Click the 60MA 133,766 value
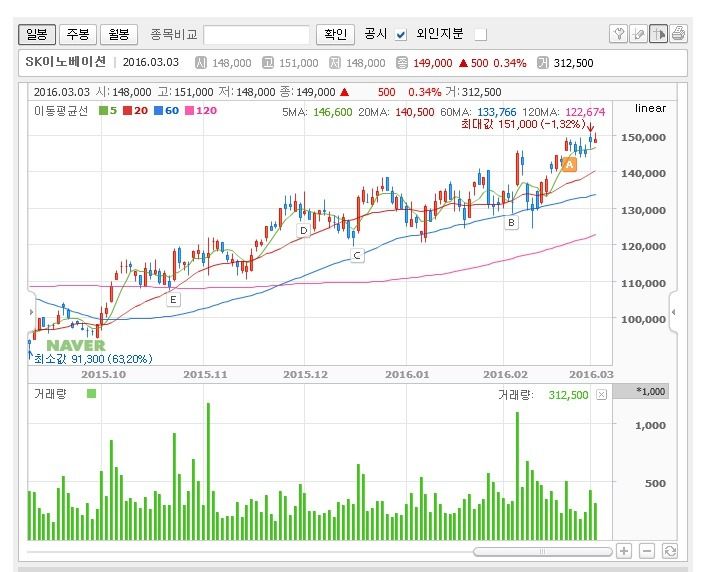 pos(497,112)
